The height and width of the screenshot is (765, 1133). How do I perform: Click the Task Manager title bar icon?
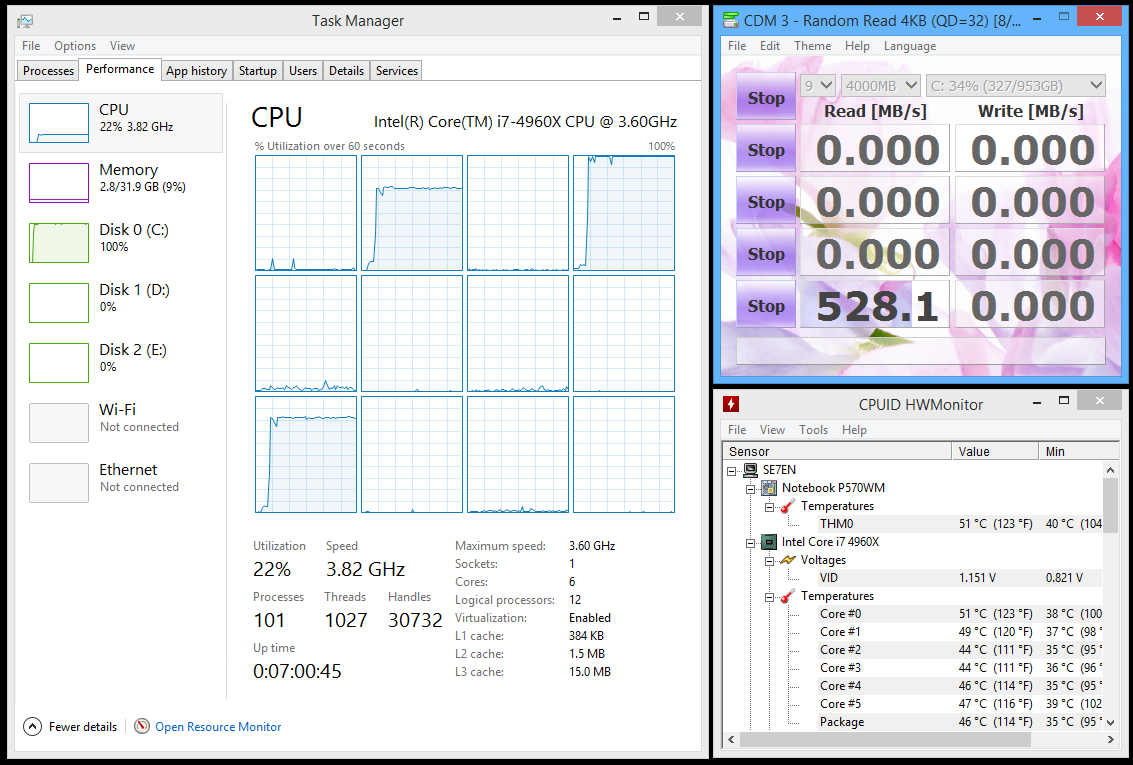point(25,21)
